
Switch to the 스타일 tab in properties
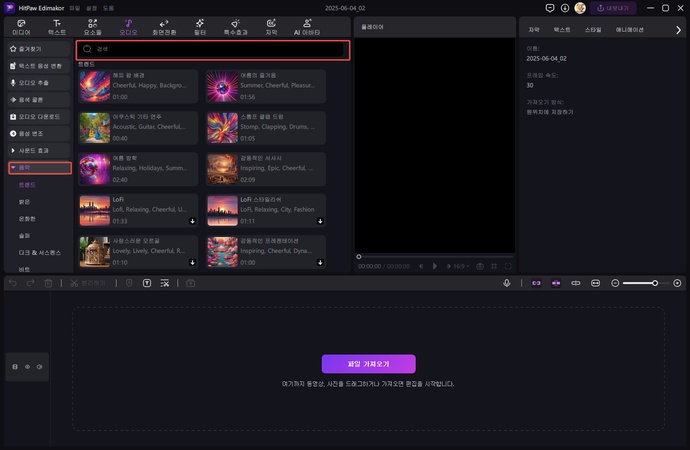tap(592, 30)
